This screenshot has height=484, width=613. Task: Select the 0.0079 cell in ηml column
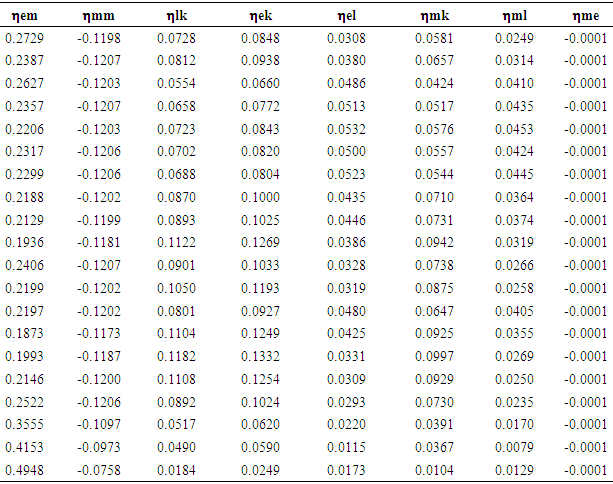coord(514,447)
